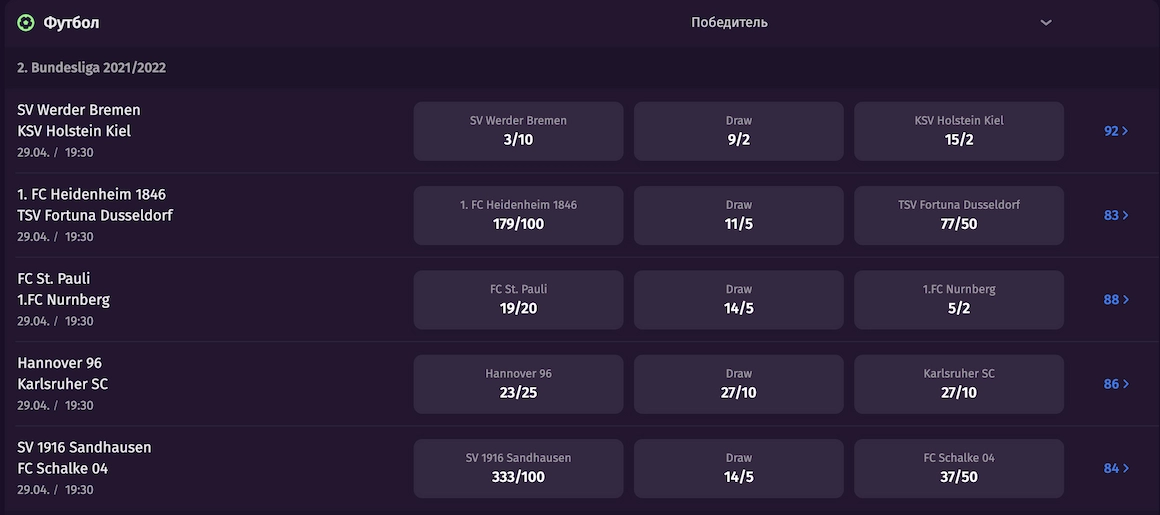Open 83 more markets for Heidenheim match
This screenshot has height=515, width=1160.
click(x=1116, y=215)
